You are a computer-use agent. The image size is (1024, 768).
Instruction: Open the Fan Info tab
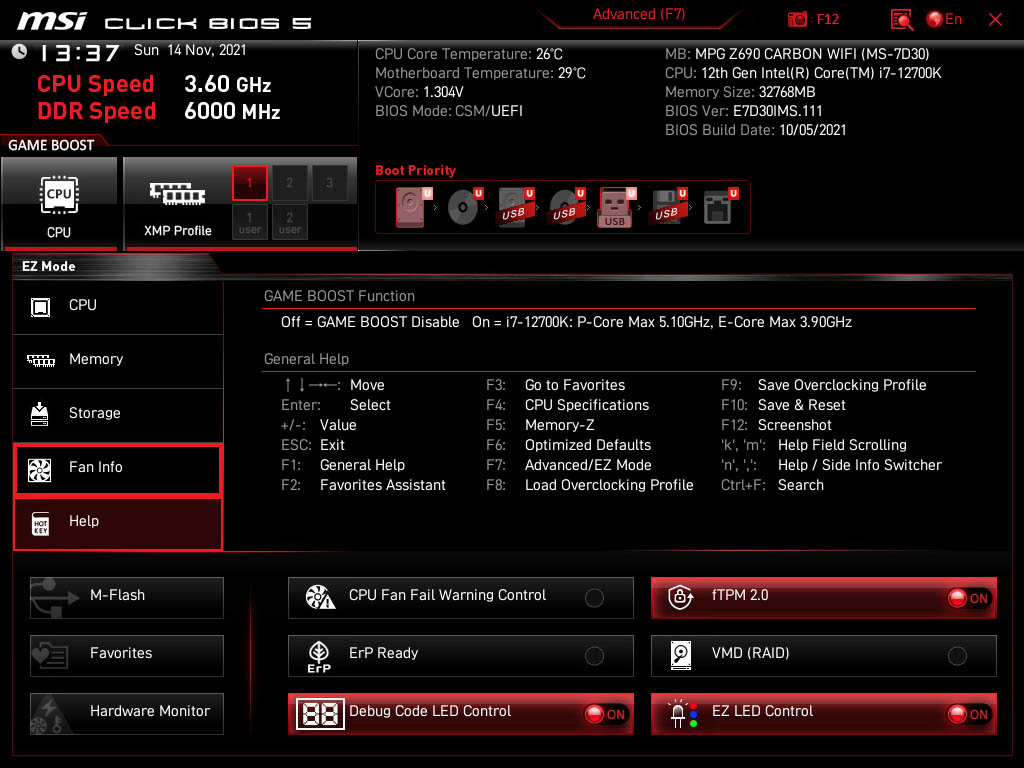(118, 467)
